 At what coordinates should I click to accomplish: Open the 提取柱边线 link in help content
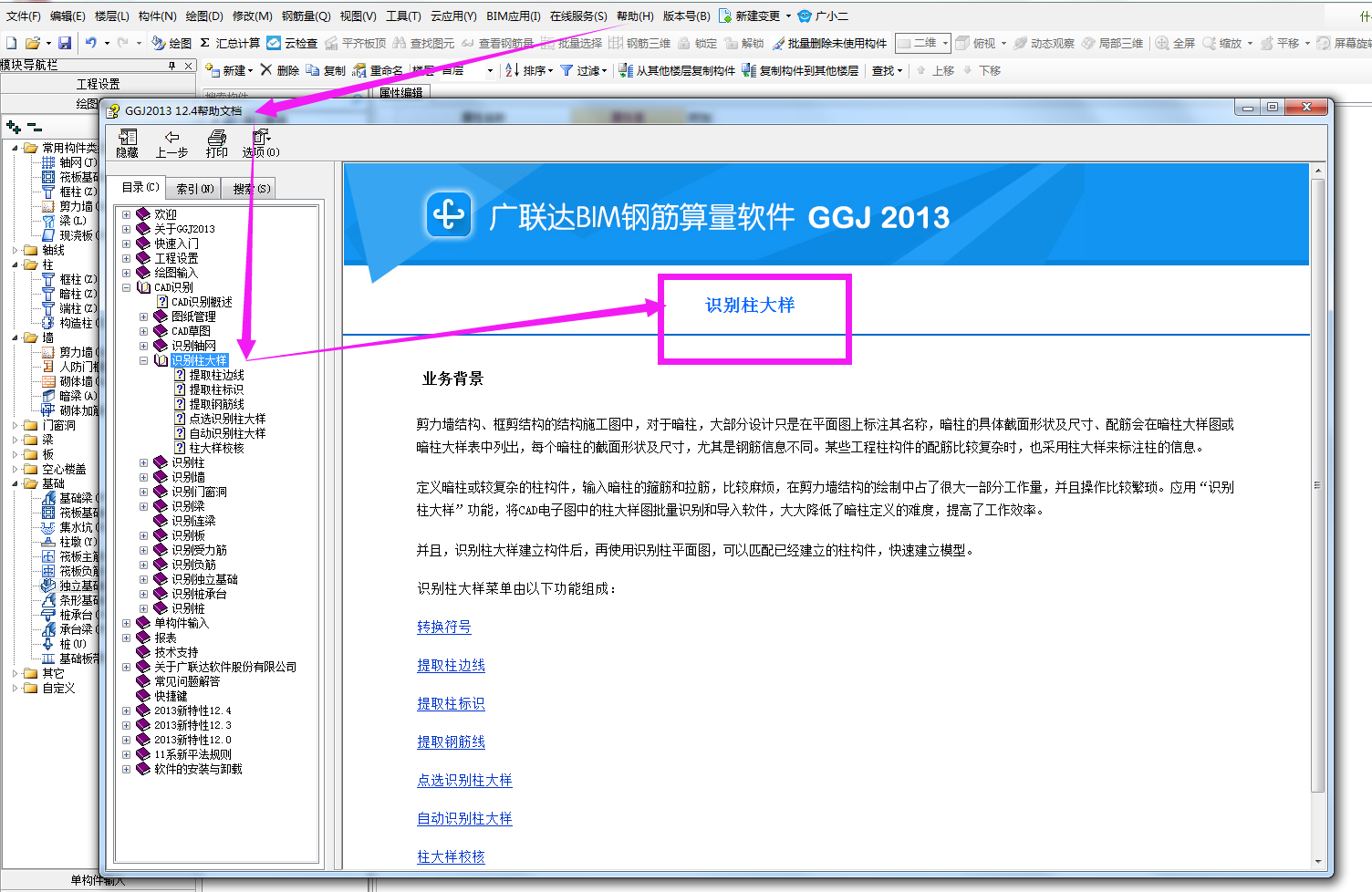click(451, 665)
